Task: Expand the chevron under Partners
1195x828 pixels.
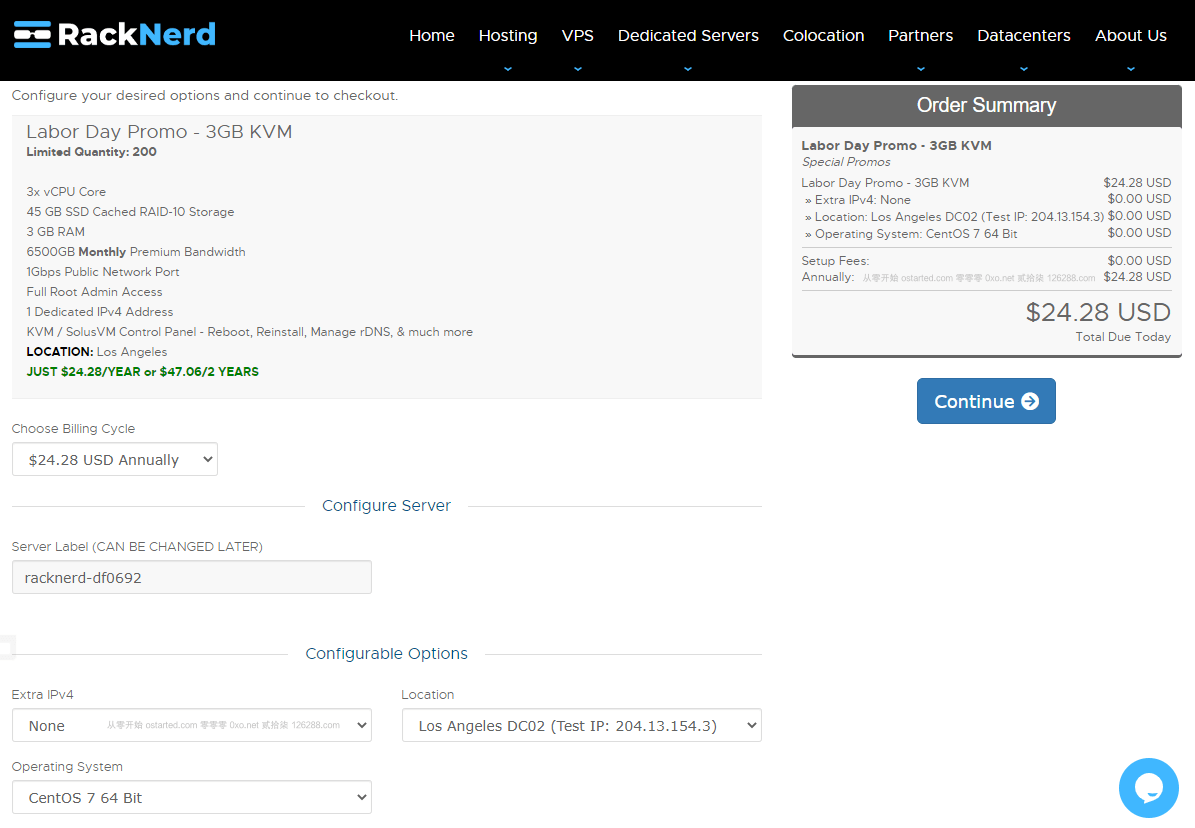Action: click(921, 69)
